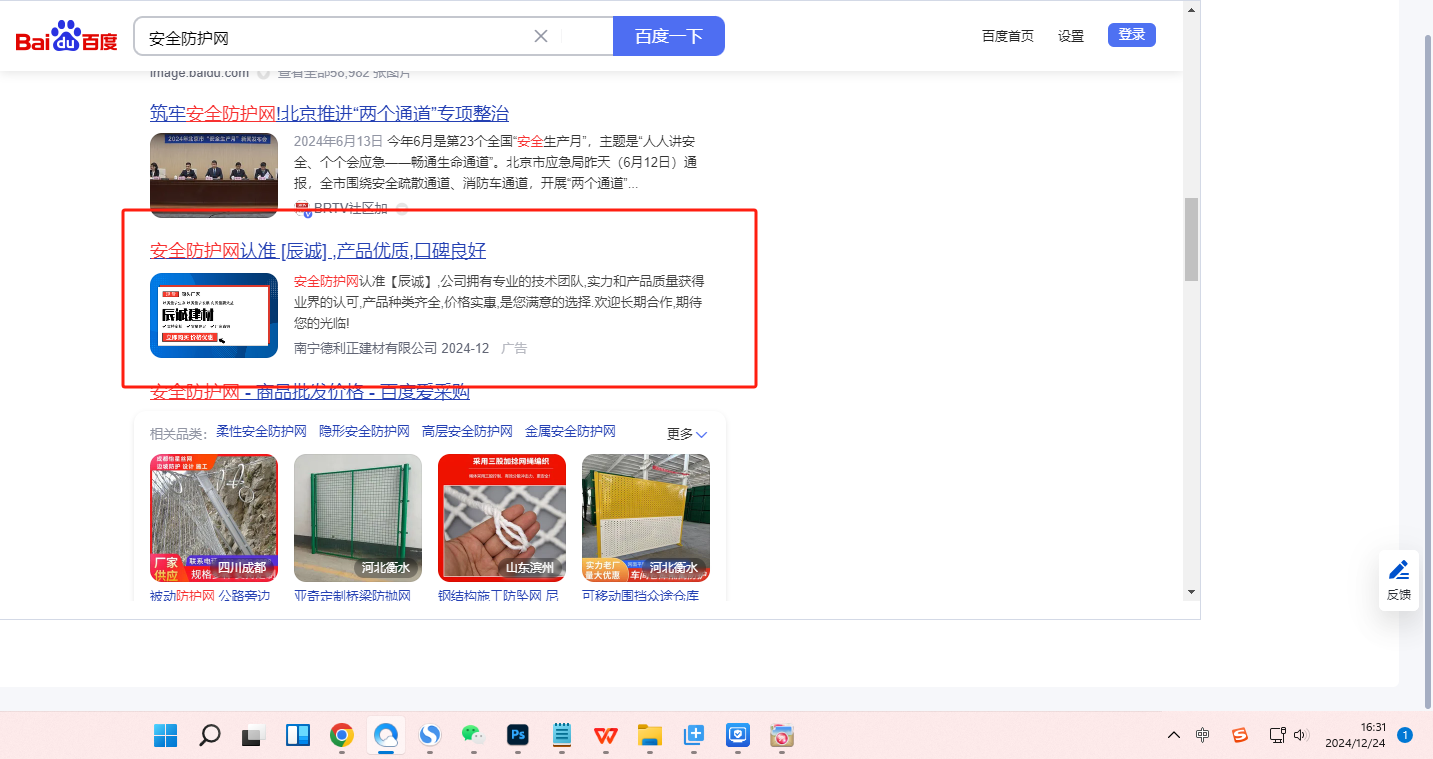
Task: Open 安全防护网 - 商品批发价格 - 百度爱采购 result
Action: click(x=310, y=392)
